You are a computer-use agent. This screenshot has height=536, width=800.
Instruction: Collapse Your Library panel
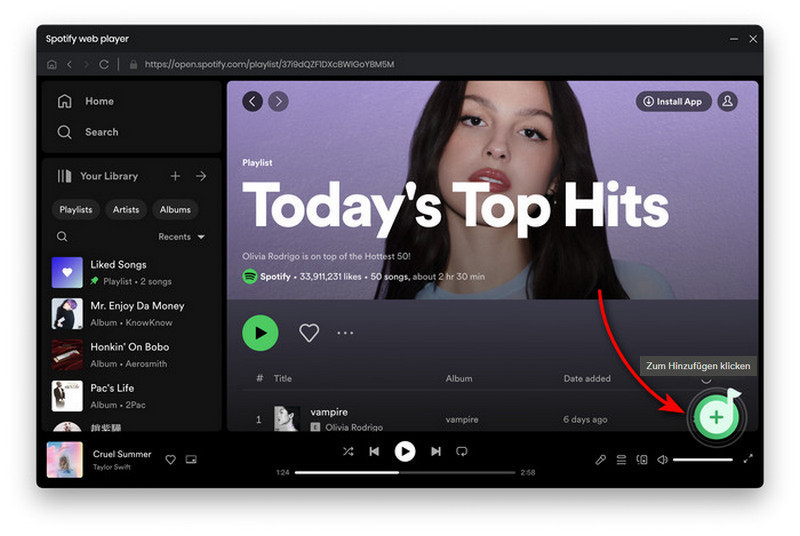click(97, 176)
